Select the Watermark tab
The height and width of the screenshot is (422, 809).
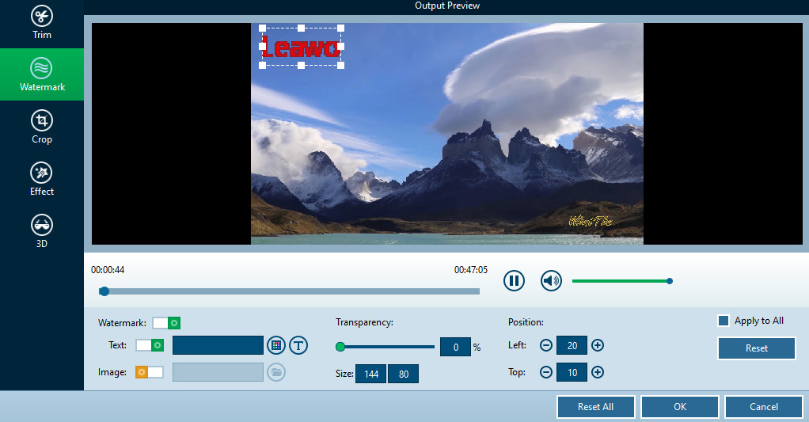(x=42, y=74)
